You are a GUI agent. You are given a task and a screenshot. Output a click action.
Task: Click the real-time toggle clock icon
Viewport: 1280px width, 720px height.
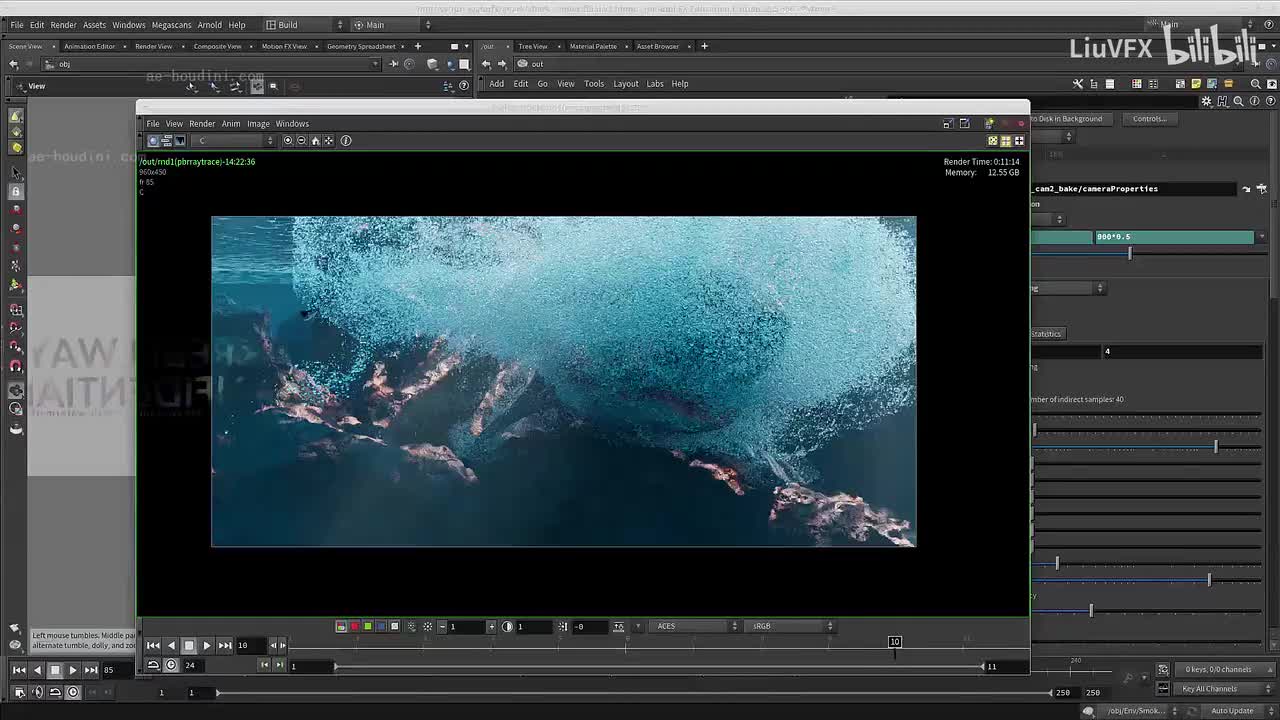[171, 665]
